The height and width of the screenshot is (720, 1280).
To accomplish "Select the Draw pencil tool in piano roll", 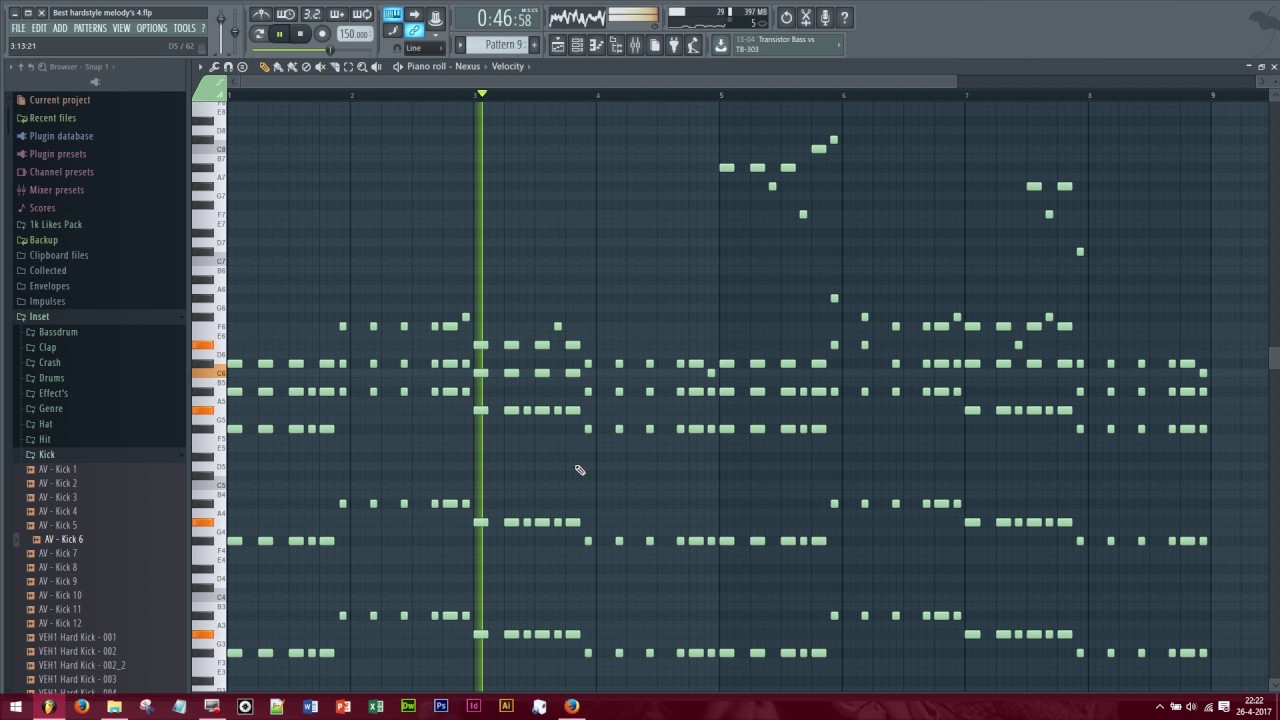I will coord(264,66).
